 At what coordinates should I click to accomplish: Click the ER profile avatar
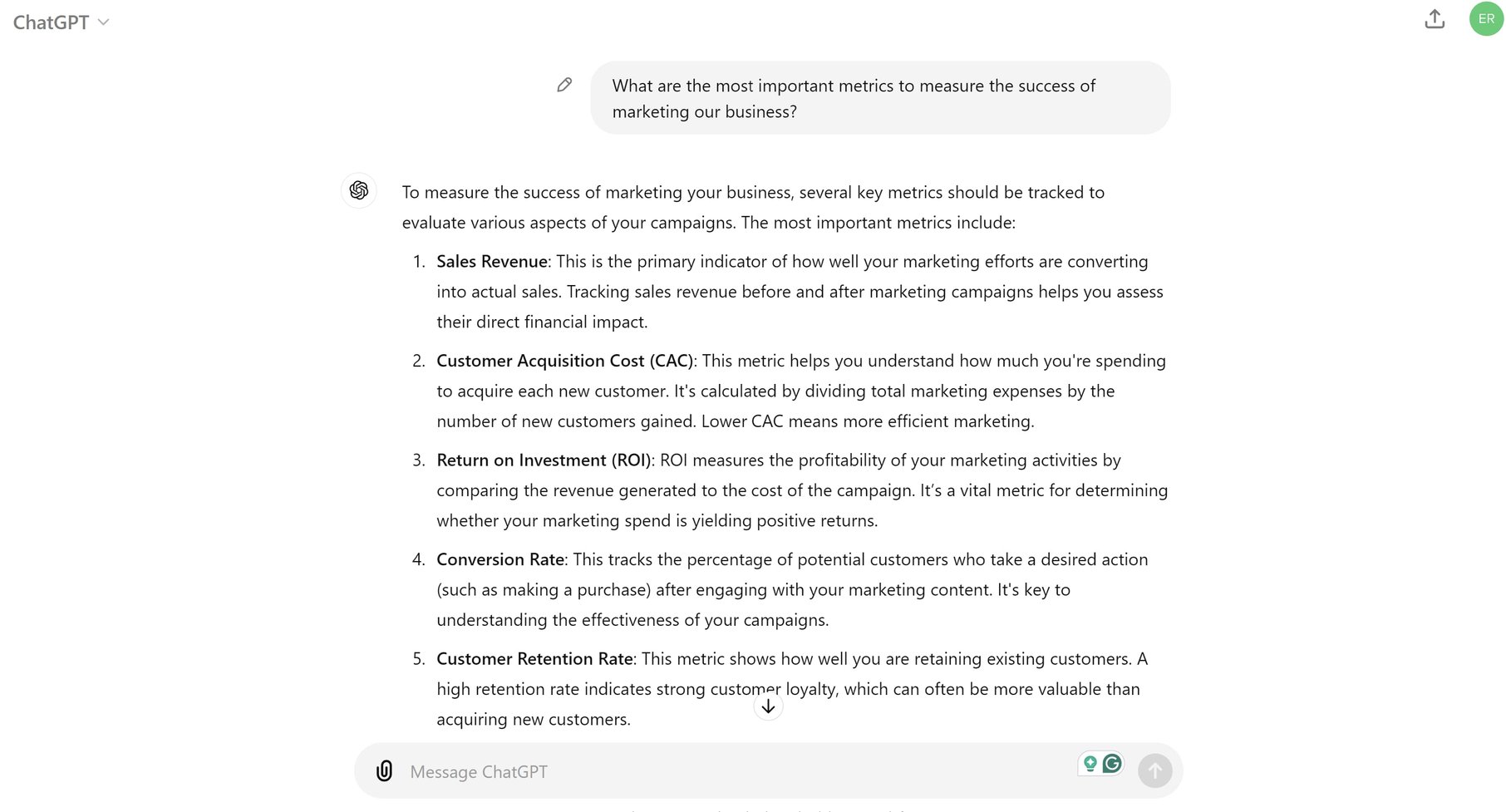[1485, 18]
